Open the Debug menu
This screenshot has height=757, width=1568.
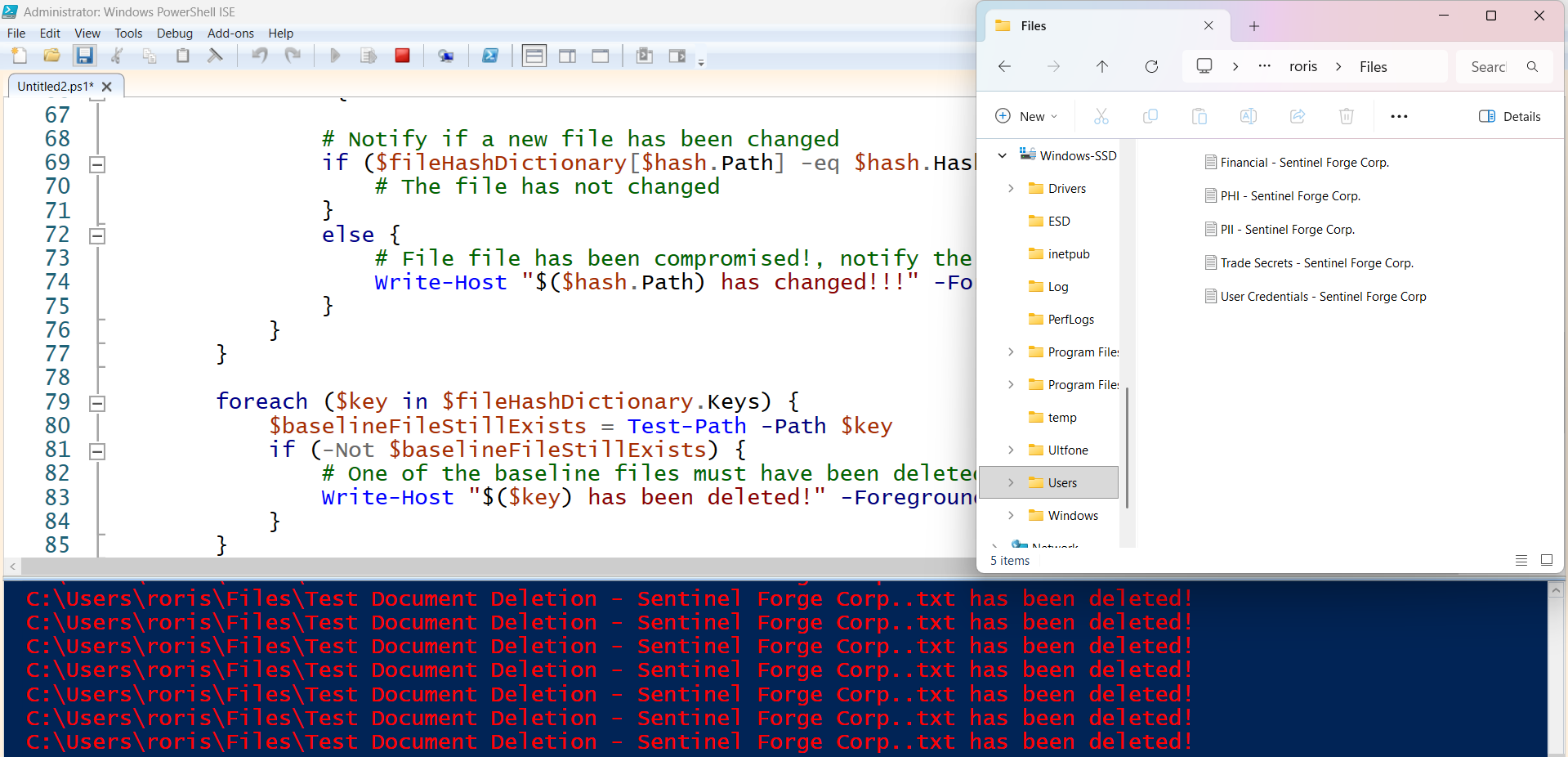tap(174, 34)
